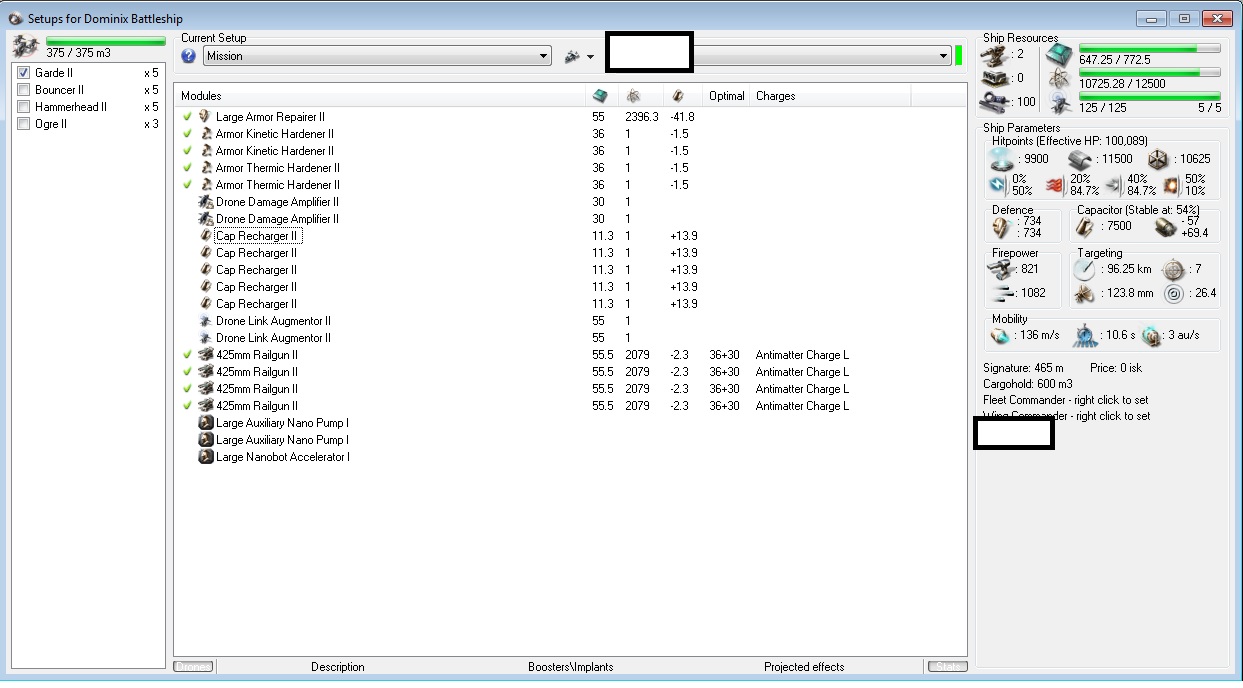The height and width of the screenshot is (688, 1243).
Task: Click the Capacitor (Stable at: 54%) label
Action: pos(1139,210)
